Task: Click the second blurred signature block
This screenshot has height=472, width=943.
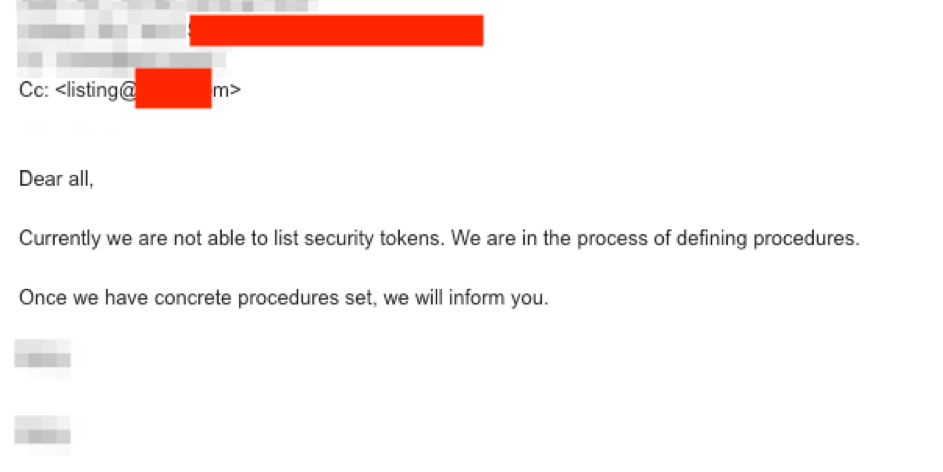Action: click(x=42, y=433)
